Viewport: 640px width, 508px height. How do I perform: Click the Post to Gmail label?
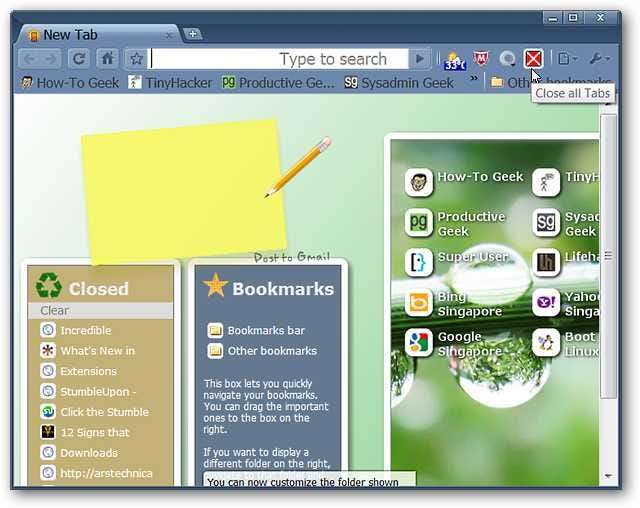click(292, 257)
